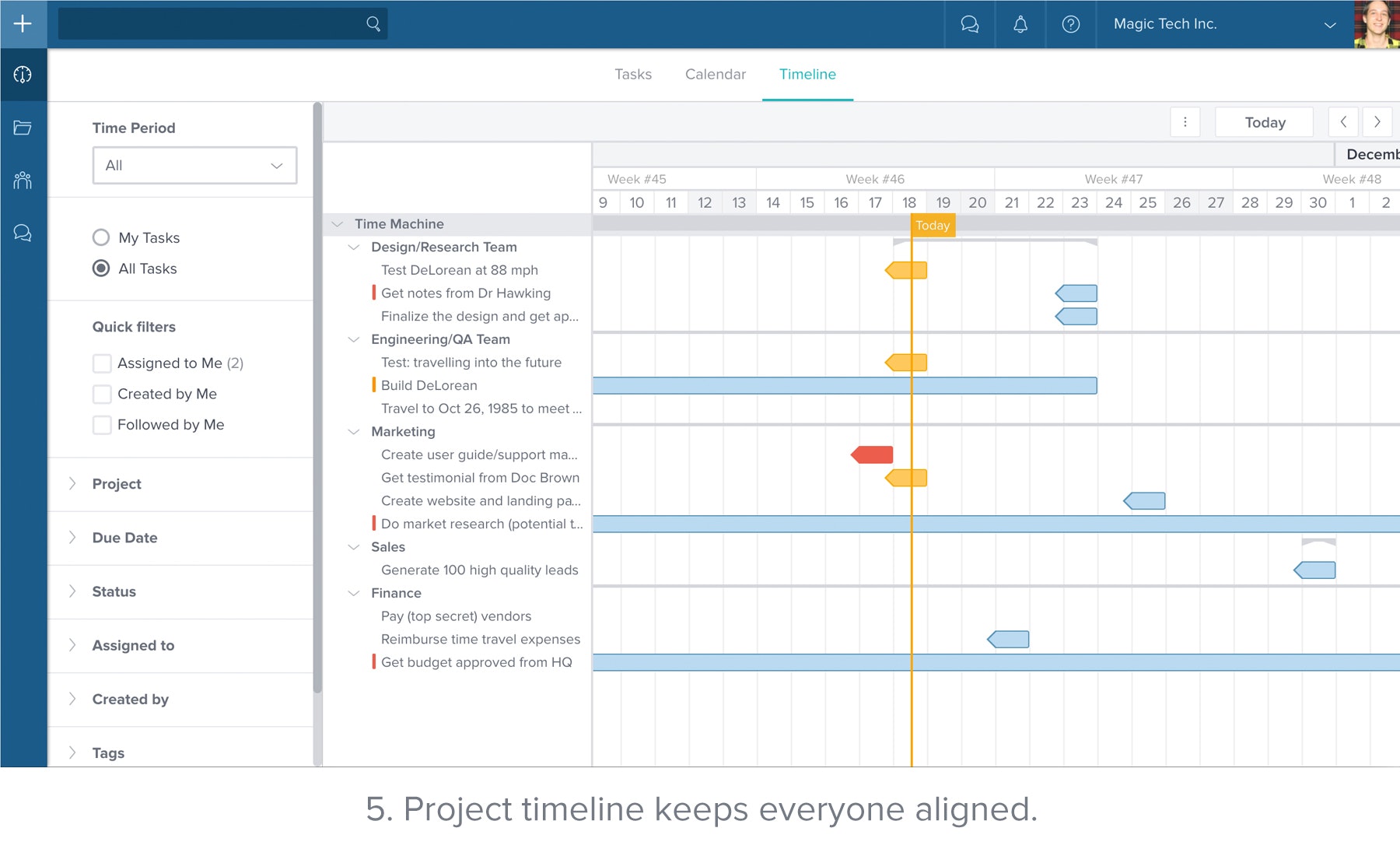Switch to the Tasks tab
This screenshot has width=1400, height=856.
[633, 75]
